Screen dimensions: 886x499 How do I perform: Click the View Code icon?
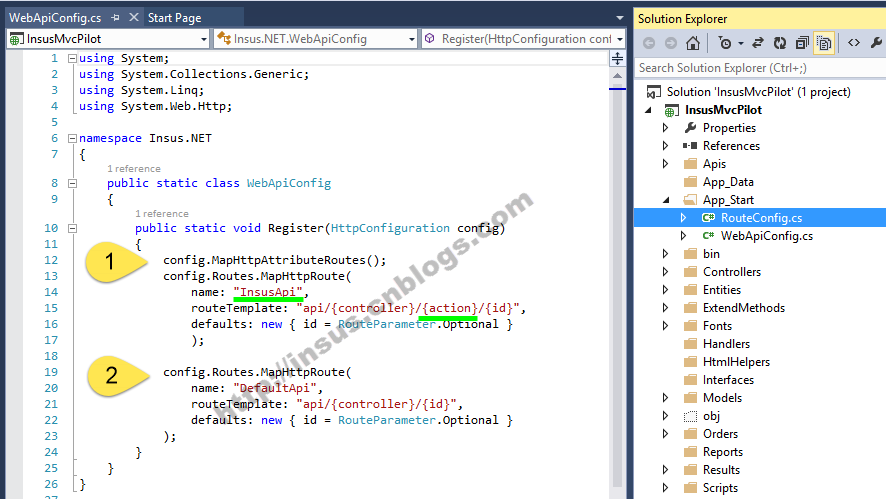[x=854, y=43]
